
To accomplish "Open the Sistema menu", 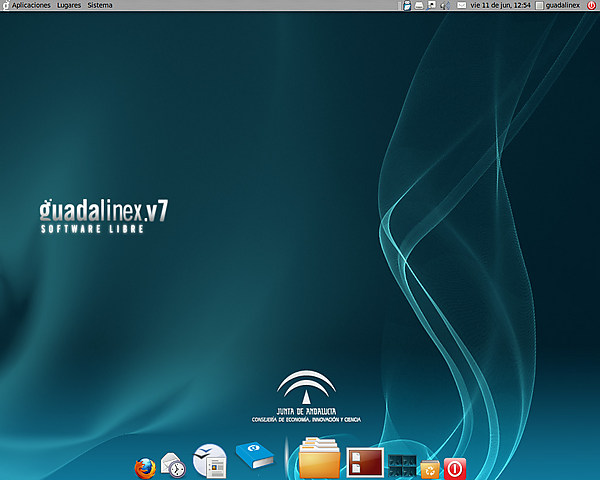I will click(x=99, y=5).
